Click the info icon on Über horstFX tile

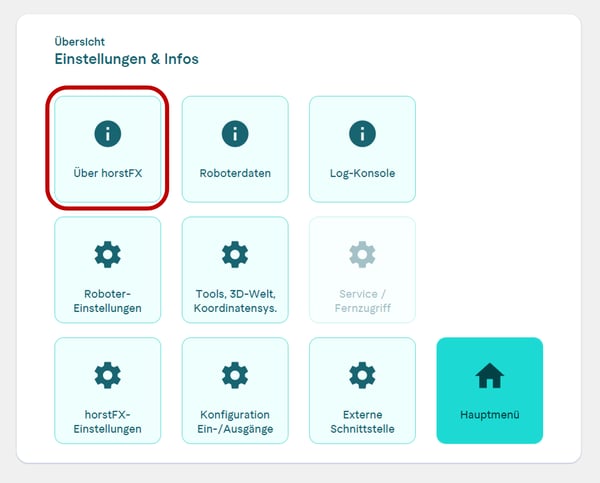pos(107,133)
